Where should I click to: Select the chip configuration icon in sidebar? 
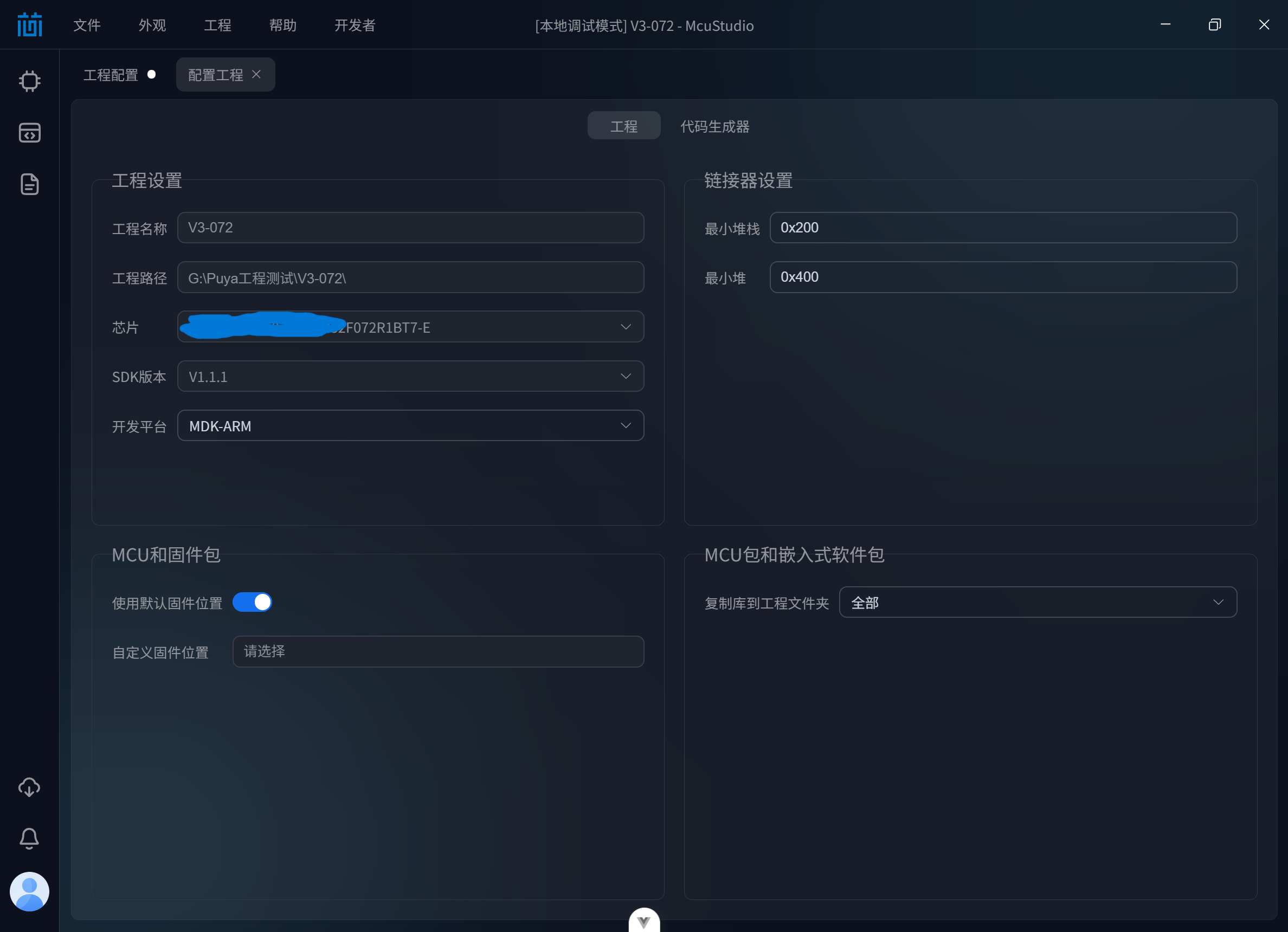click(29, 81)
